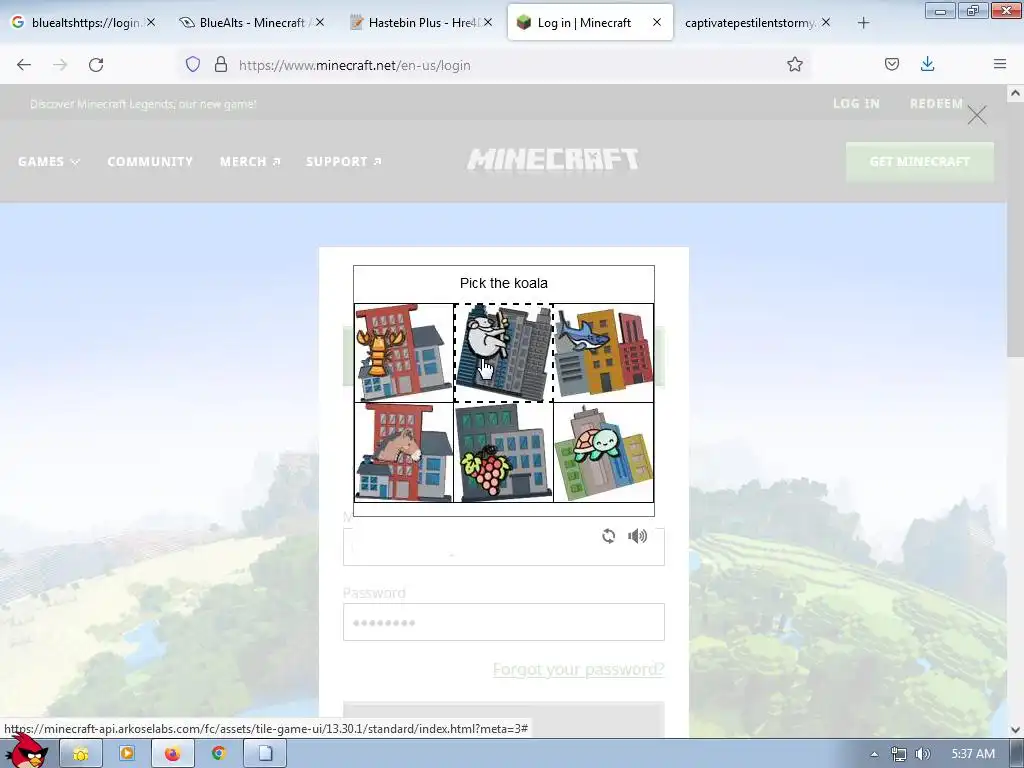Open the GAMES dropdown menu
This screenshot has height=768, width=1024.
tap(48, 161)
